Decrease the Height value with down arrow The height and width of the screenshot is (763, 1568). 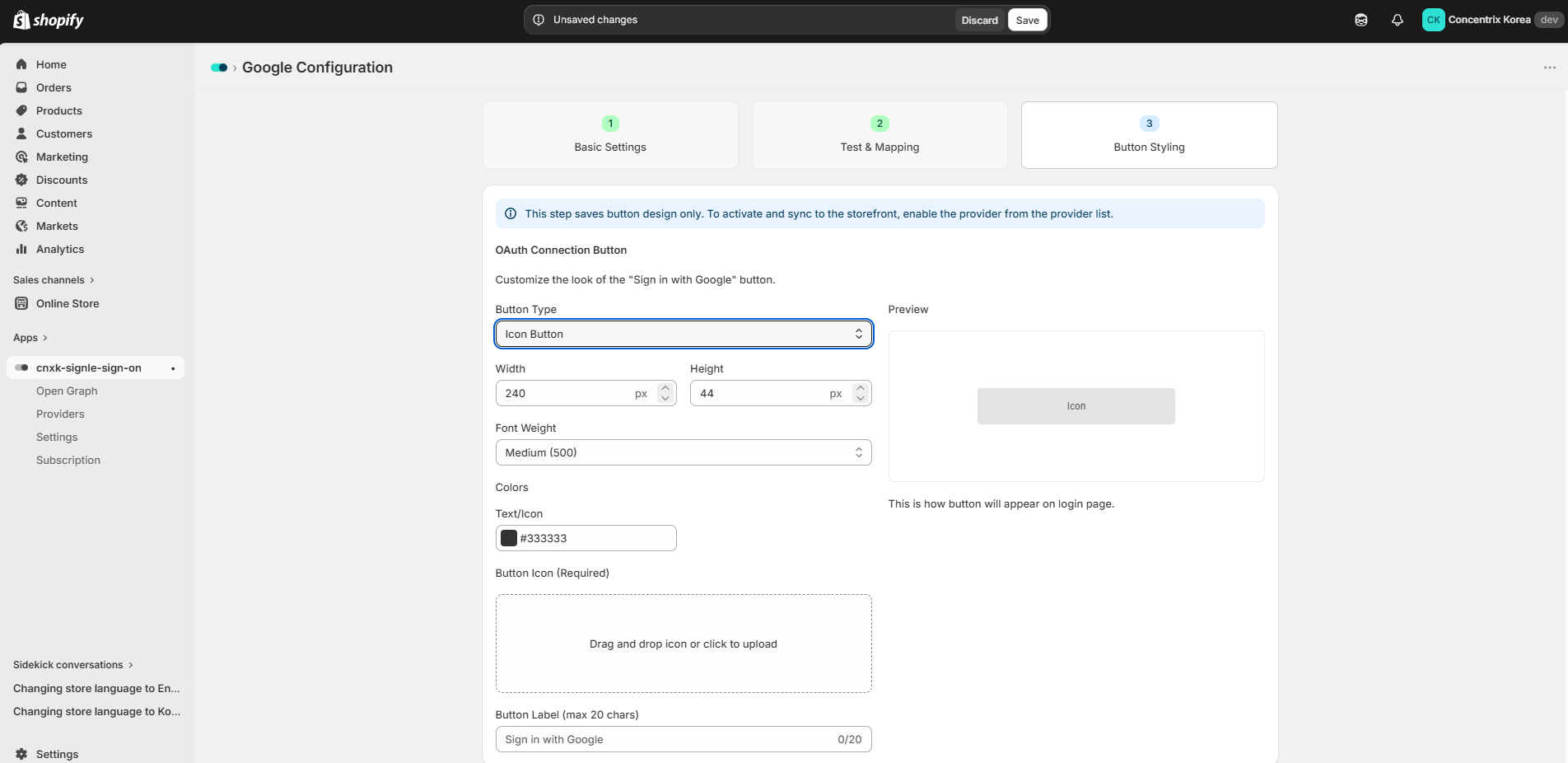click(861, 399)
